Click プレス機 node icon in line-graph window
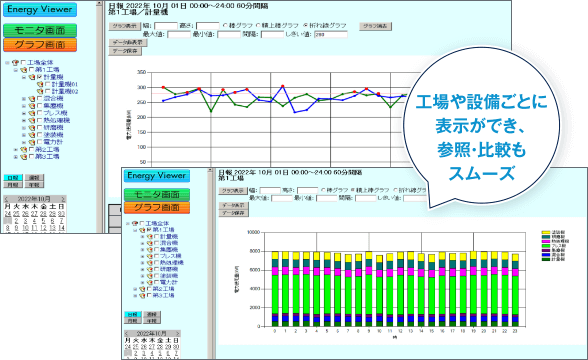 pos(32,113)
